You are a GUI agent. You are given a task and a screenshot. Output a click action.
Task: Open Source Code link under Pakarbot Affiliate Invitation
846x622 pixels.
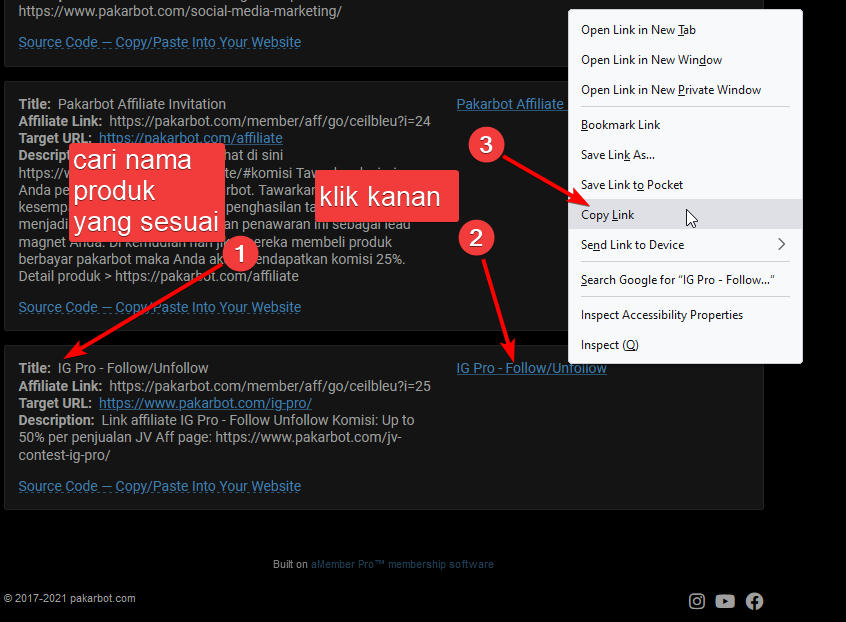tap(160, 307)
